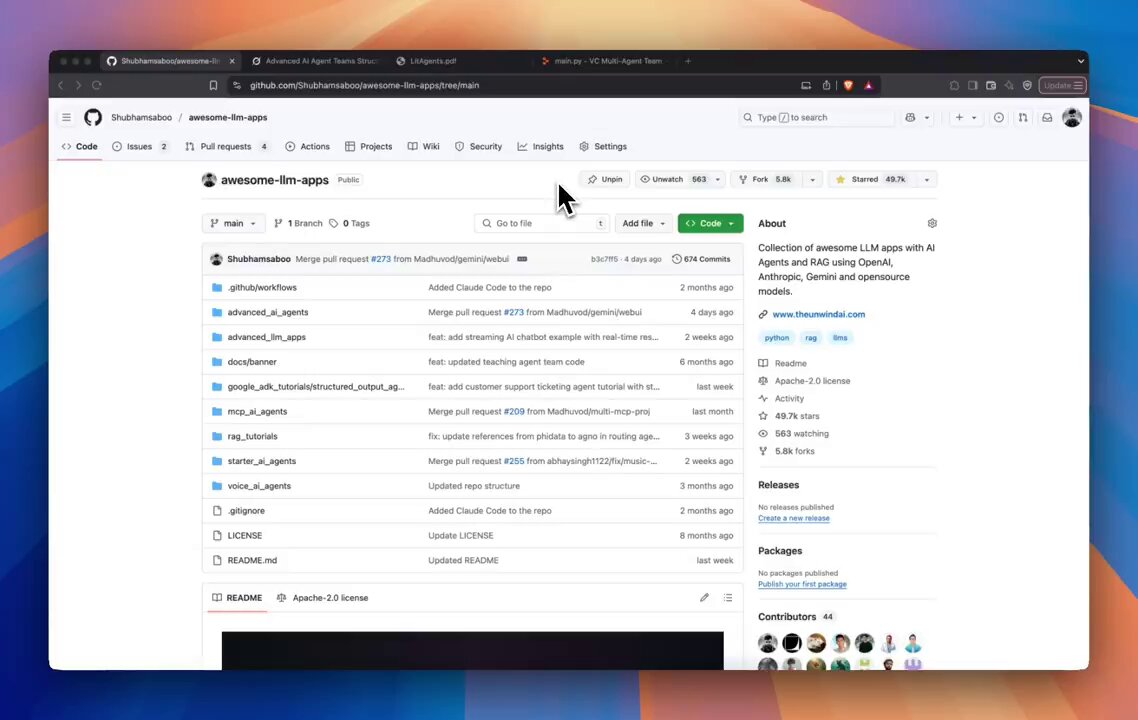
Task: Click the python topic tag
Action: click(x=777, y=338)
